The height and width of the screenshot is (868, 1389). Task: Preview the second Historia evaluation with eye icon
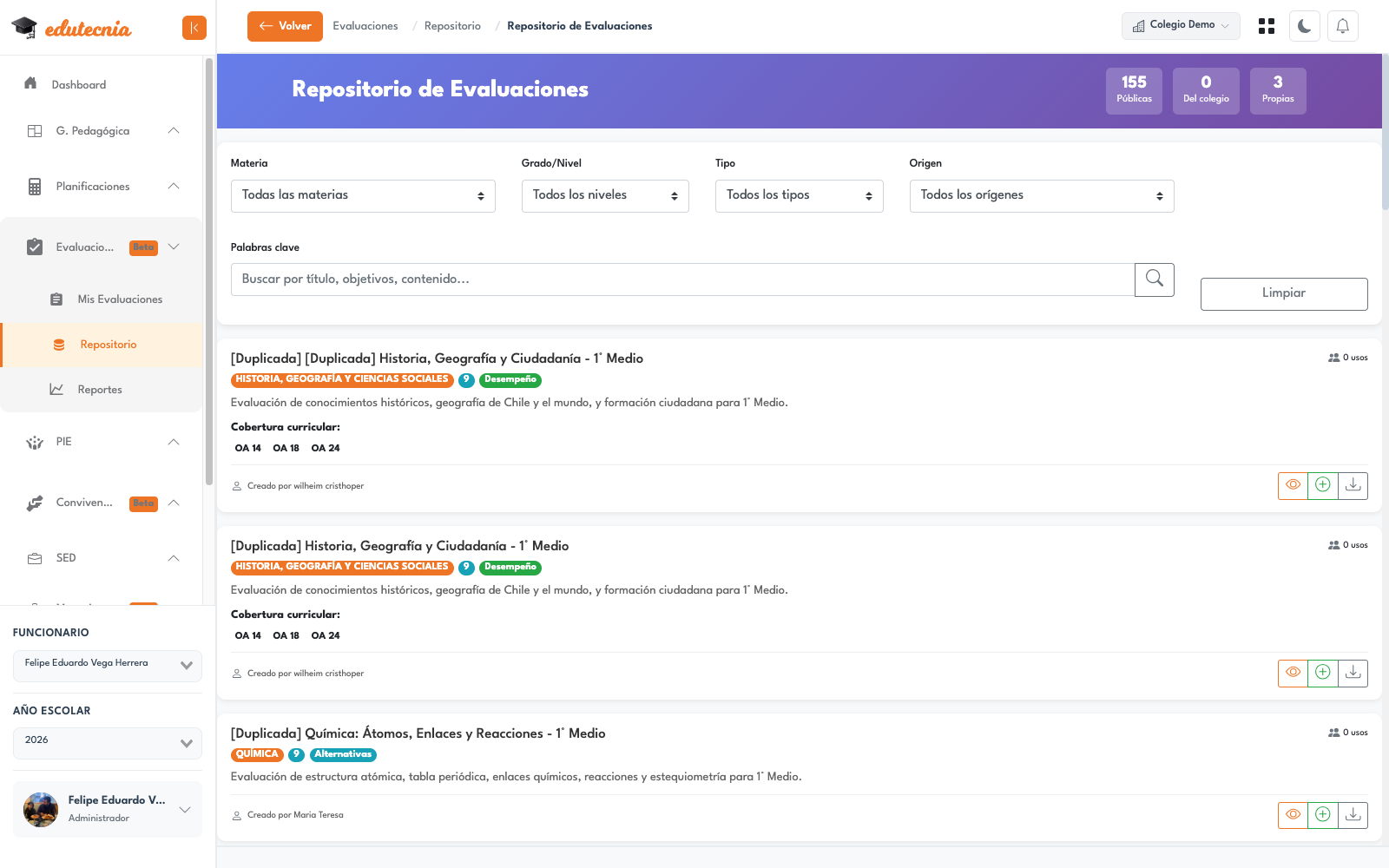point(1293,673)
